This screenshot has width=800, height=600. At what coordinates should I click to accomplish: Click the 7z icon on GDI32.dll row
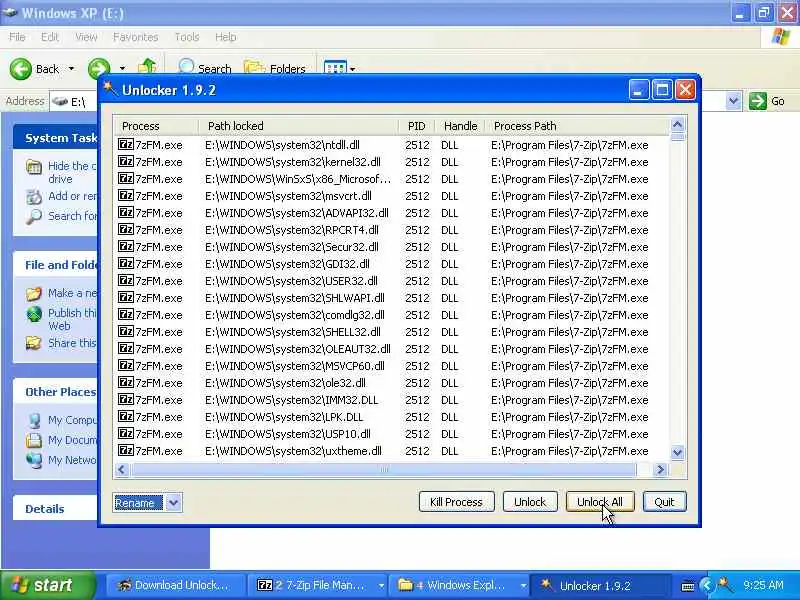pos(126,263)
